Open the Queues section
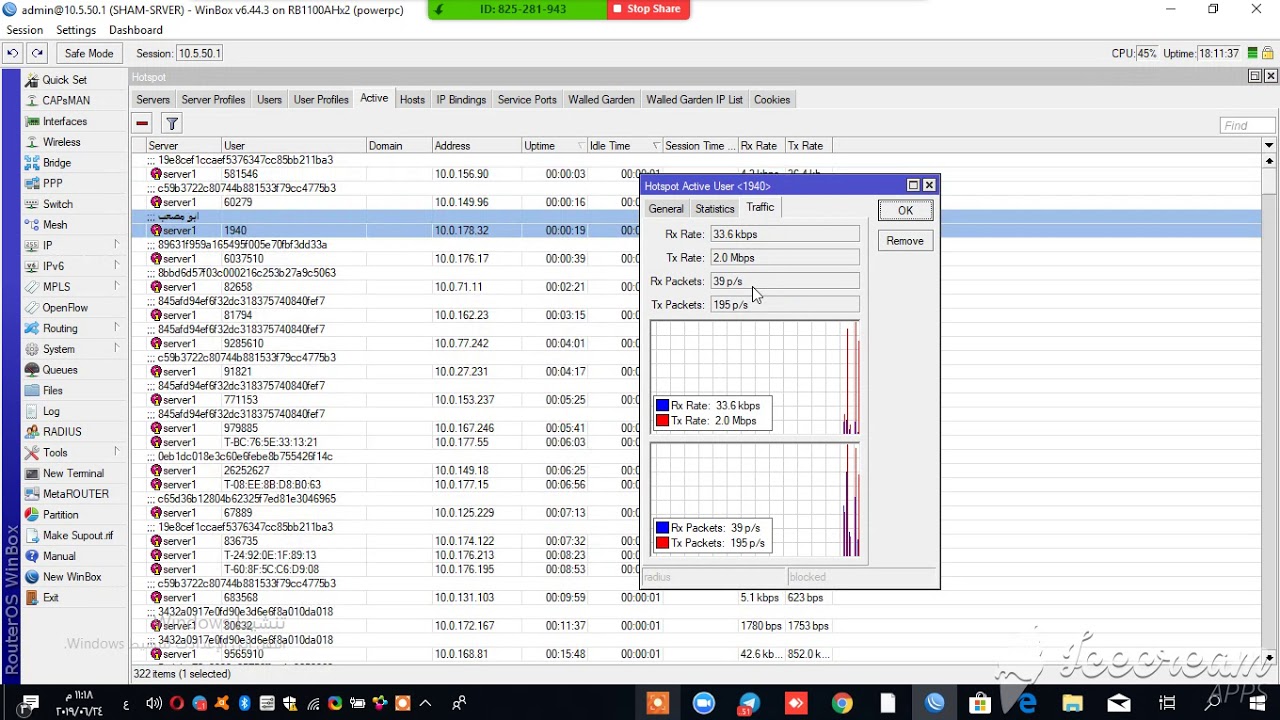Viewport: 1280px width, 720px height. click(x=60, y=370)
